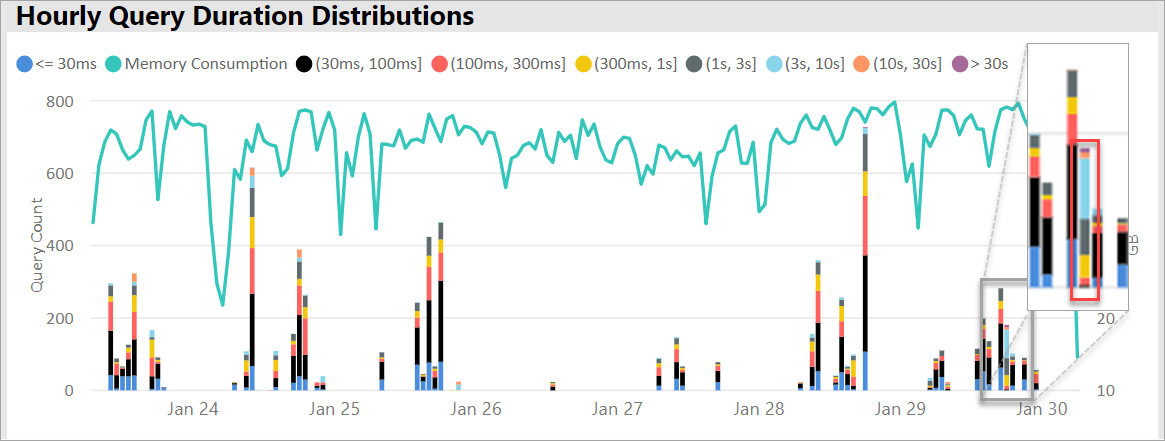
Task: Click the 'Jan 28' x-axis label
Action: (758, 408)
